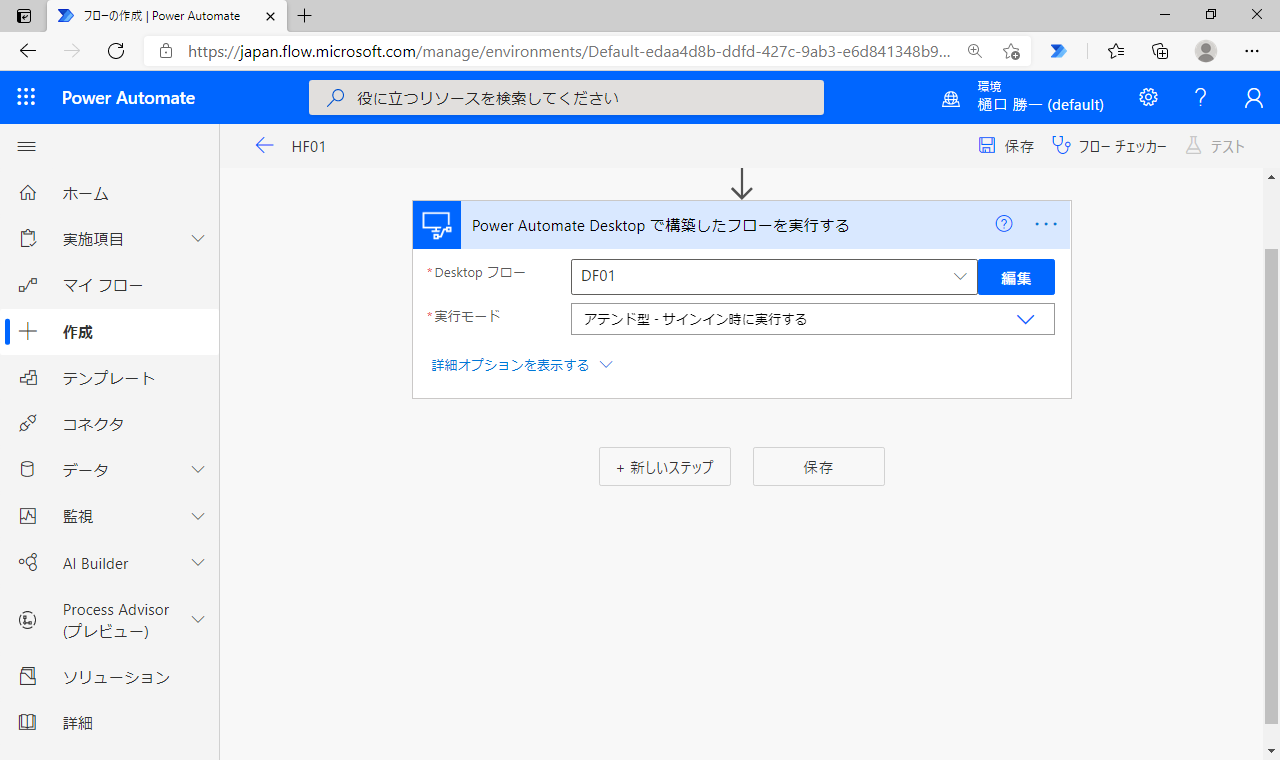Select コネクタ in the sidebar
The width and height of the screenshot is (1280, 760).
click(x=110, y=424)
